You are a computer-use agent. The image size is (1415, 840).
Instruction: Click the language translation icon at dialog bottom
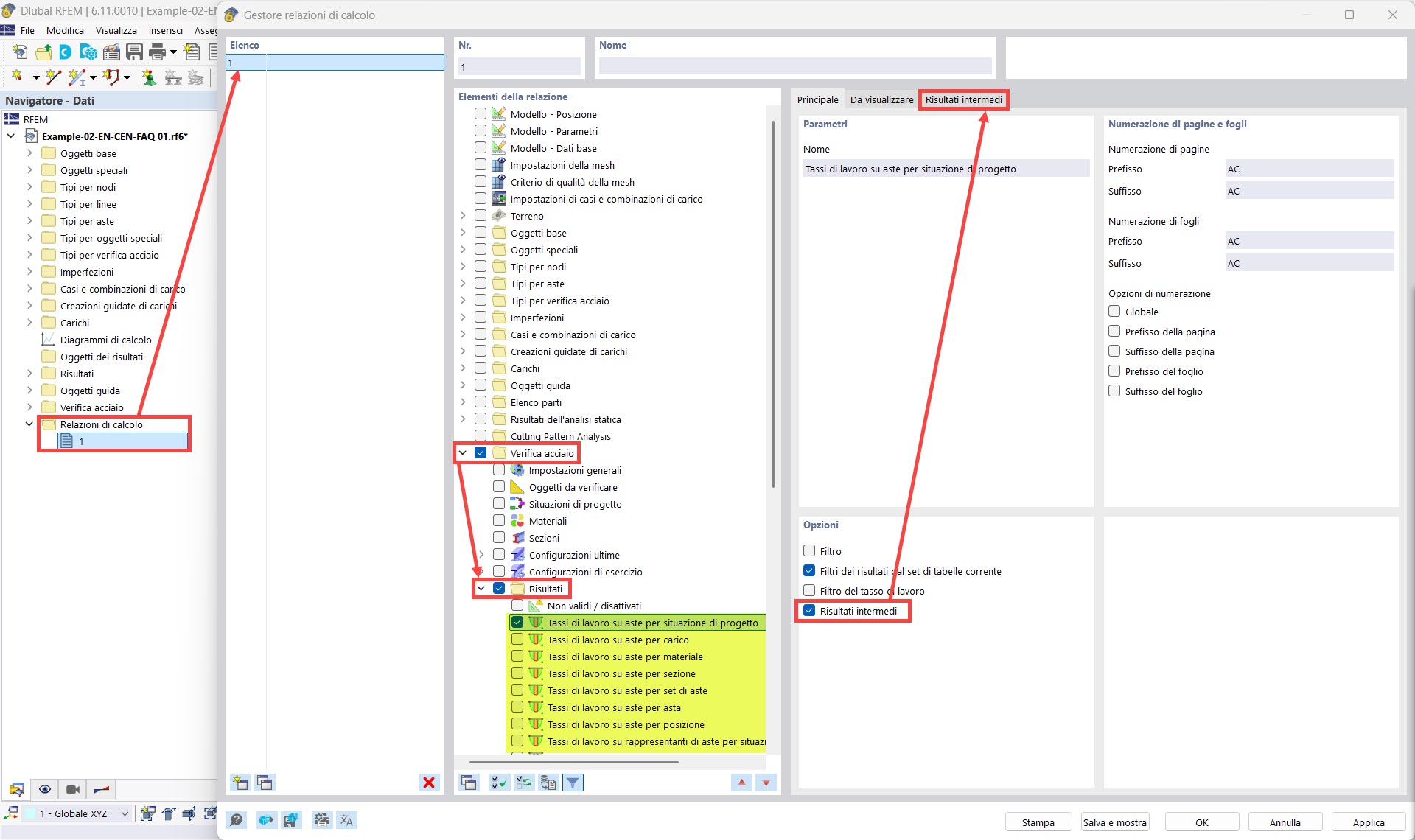[346, 819]
